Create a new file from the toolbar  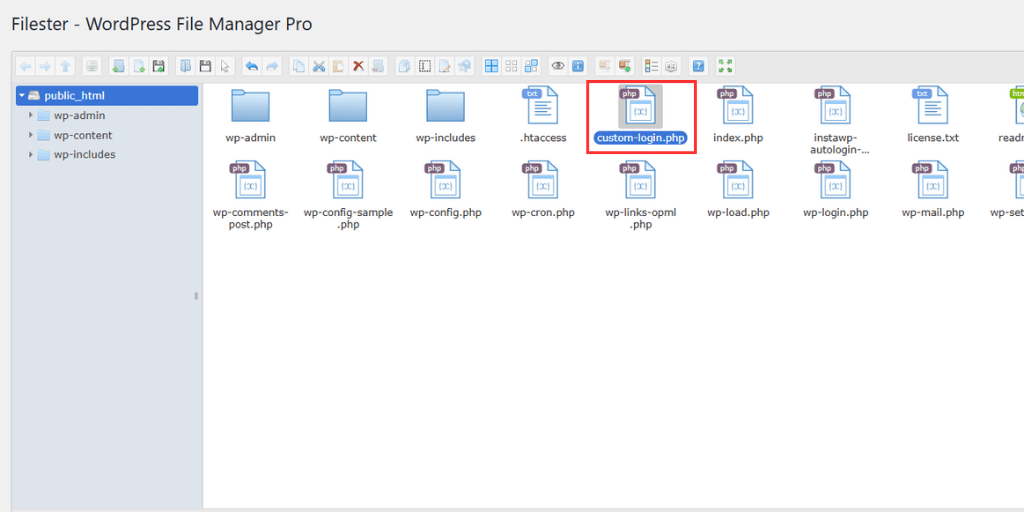click(x=138, y=66)
